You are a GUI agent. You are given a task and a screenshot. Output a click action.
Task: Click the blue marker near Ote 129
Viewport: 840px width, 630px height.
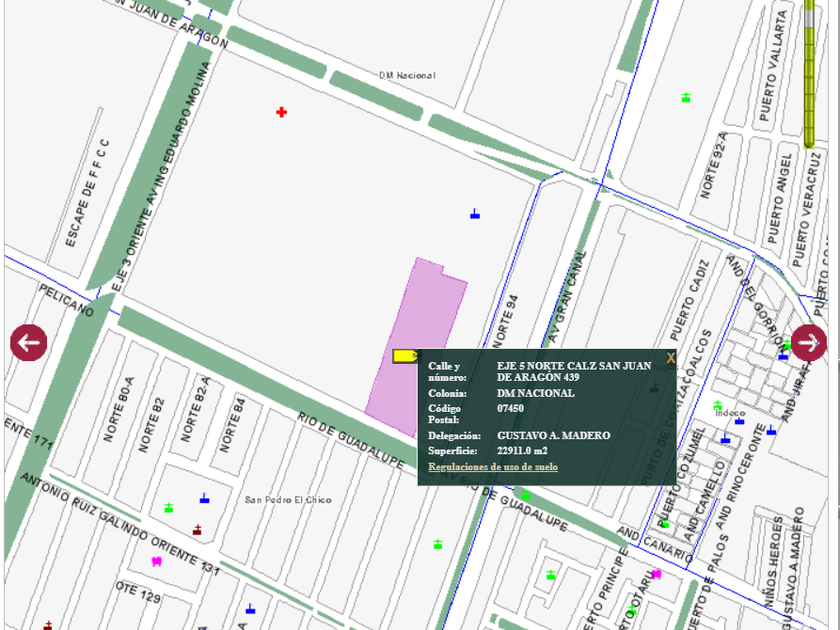click(250, 609)
